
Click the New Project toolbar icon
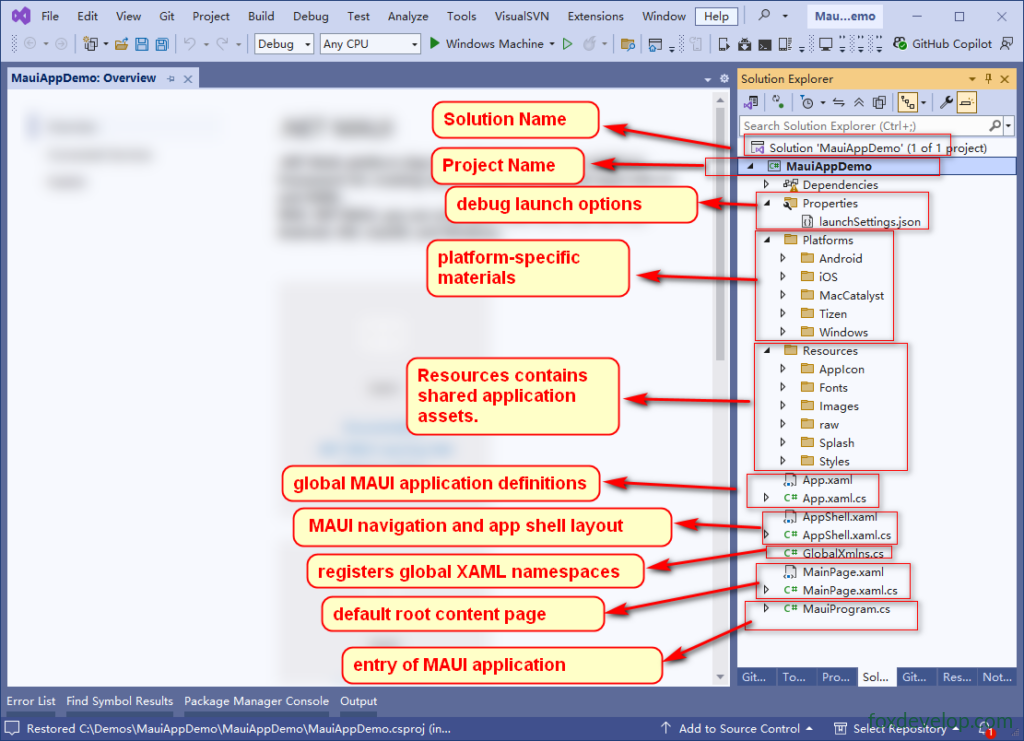point(90,44)
